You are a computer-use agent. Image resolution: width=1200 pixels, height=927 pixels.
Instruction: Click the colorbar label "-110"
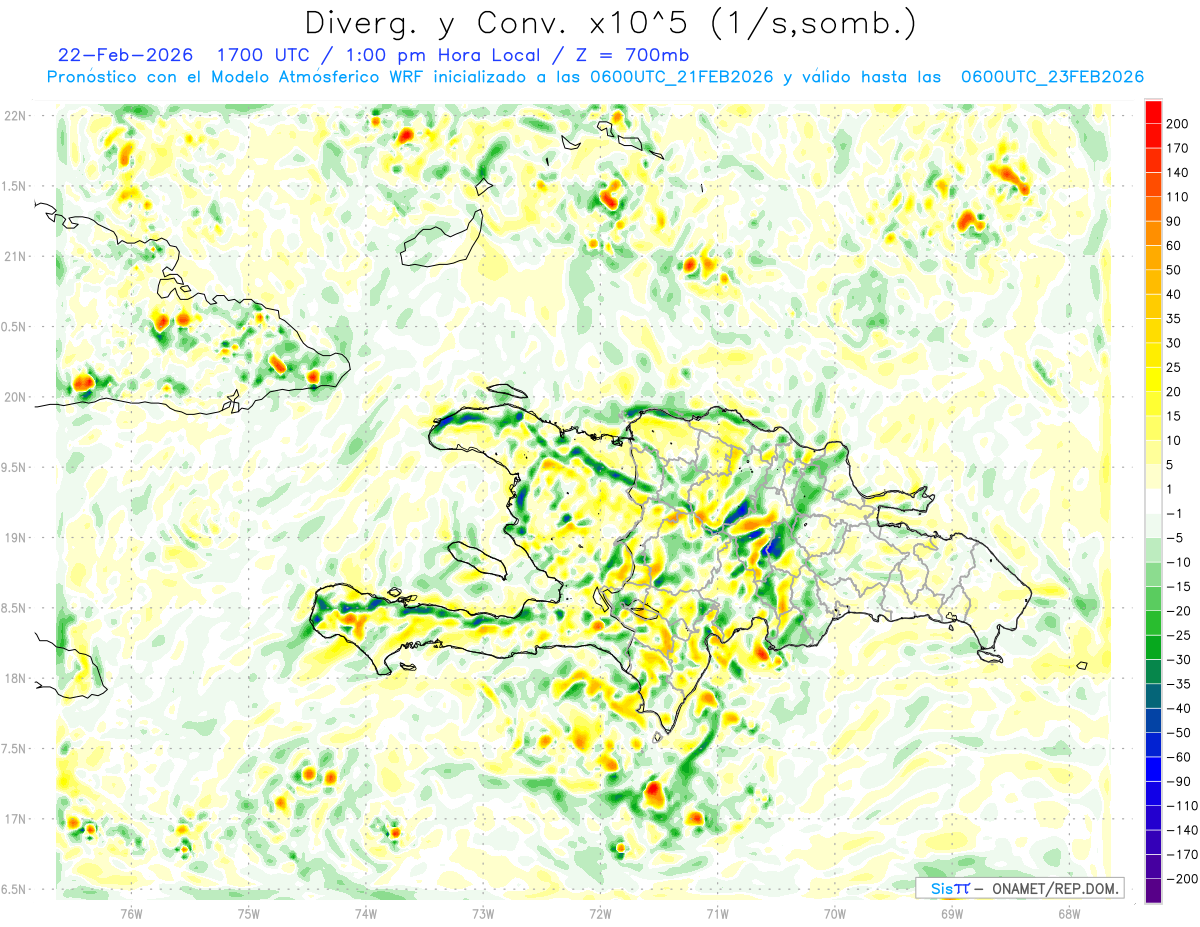(x=1183, y=807)
